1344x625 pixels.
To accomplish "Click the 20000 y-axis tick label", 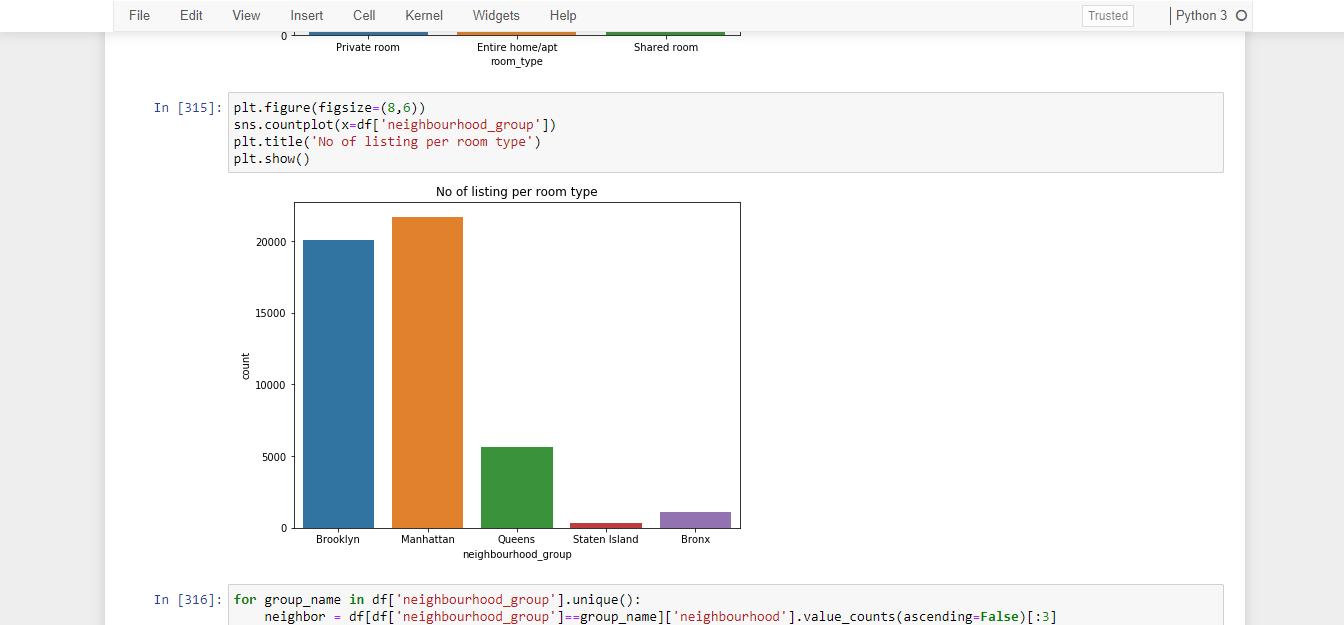I will (x=272, y=242).
